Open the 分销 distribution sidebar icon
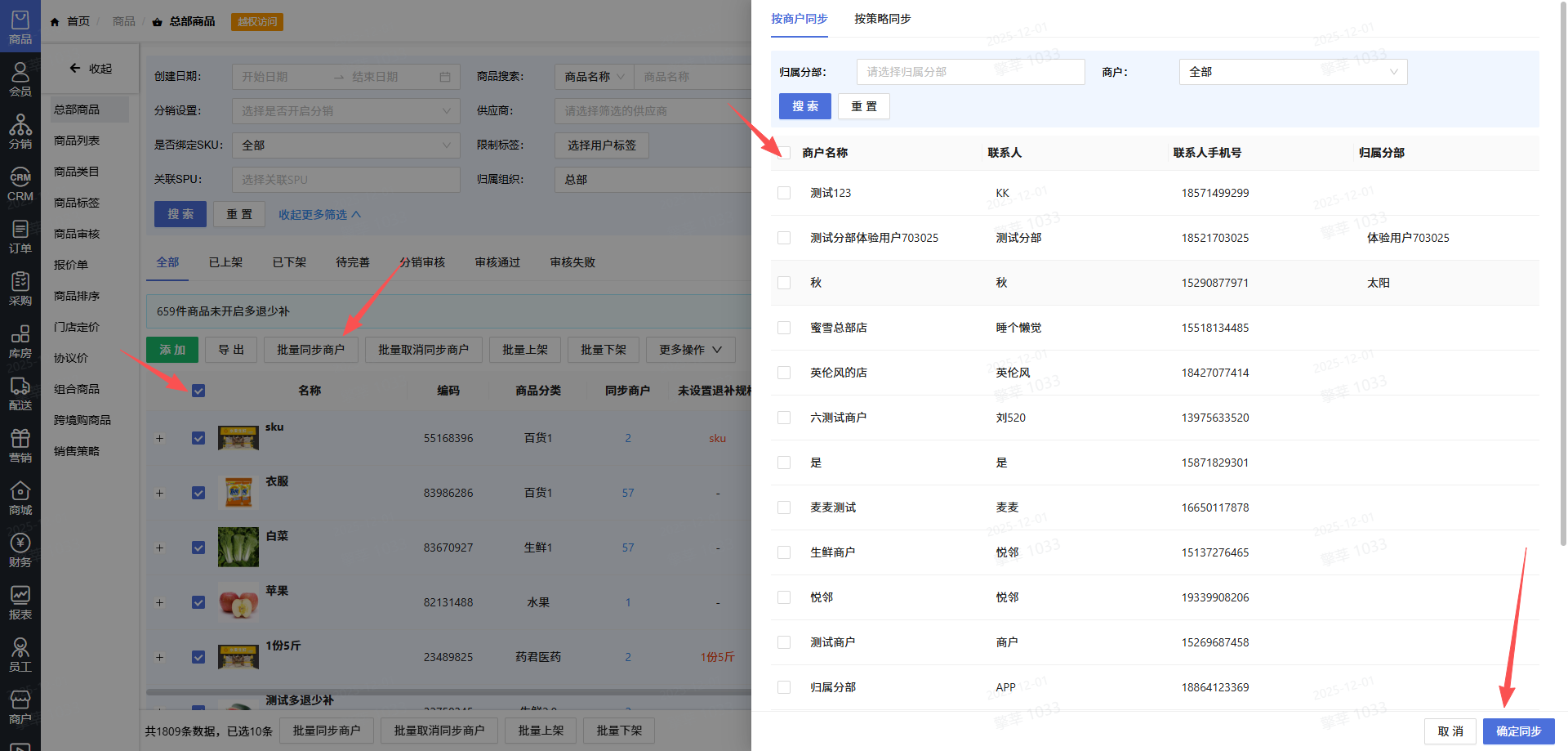The image size is (1568, 751). tap(20, 131)
